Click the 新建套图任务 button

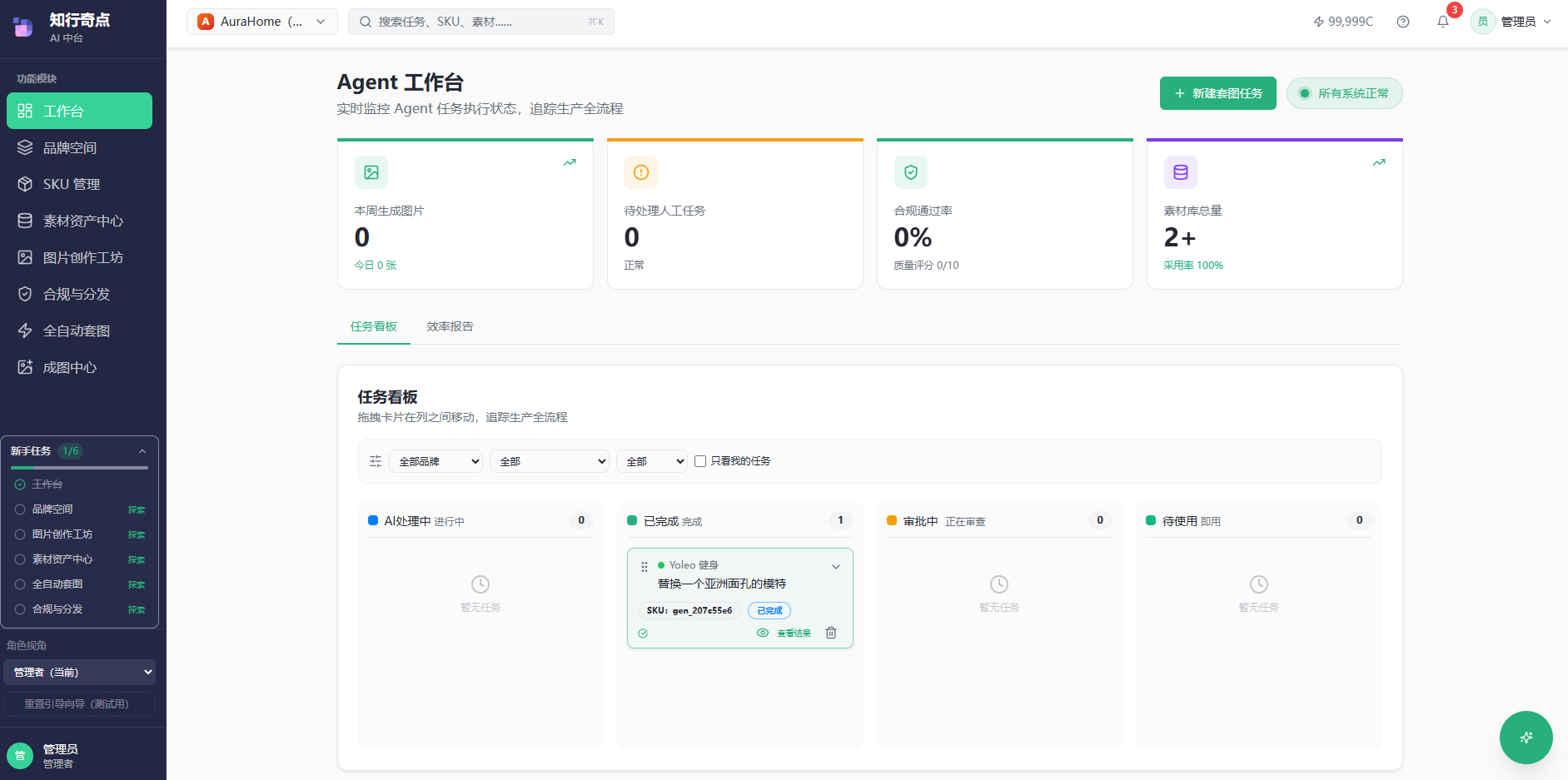pos(1217,93)
